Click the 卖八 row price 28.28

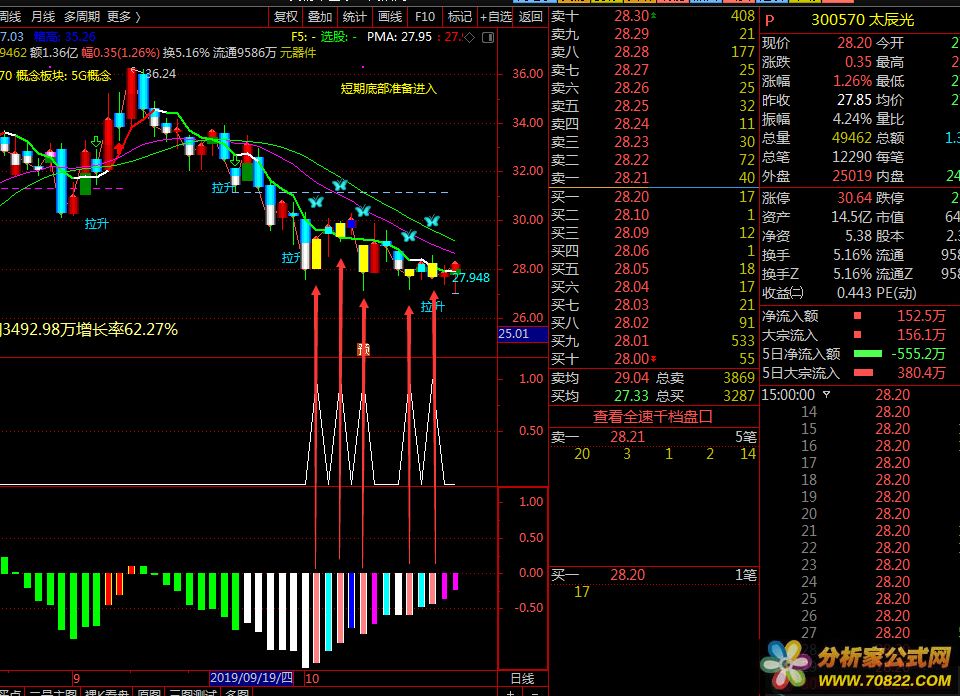click(x=631, y=52)
